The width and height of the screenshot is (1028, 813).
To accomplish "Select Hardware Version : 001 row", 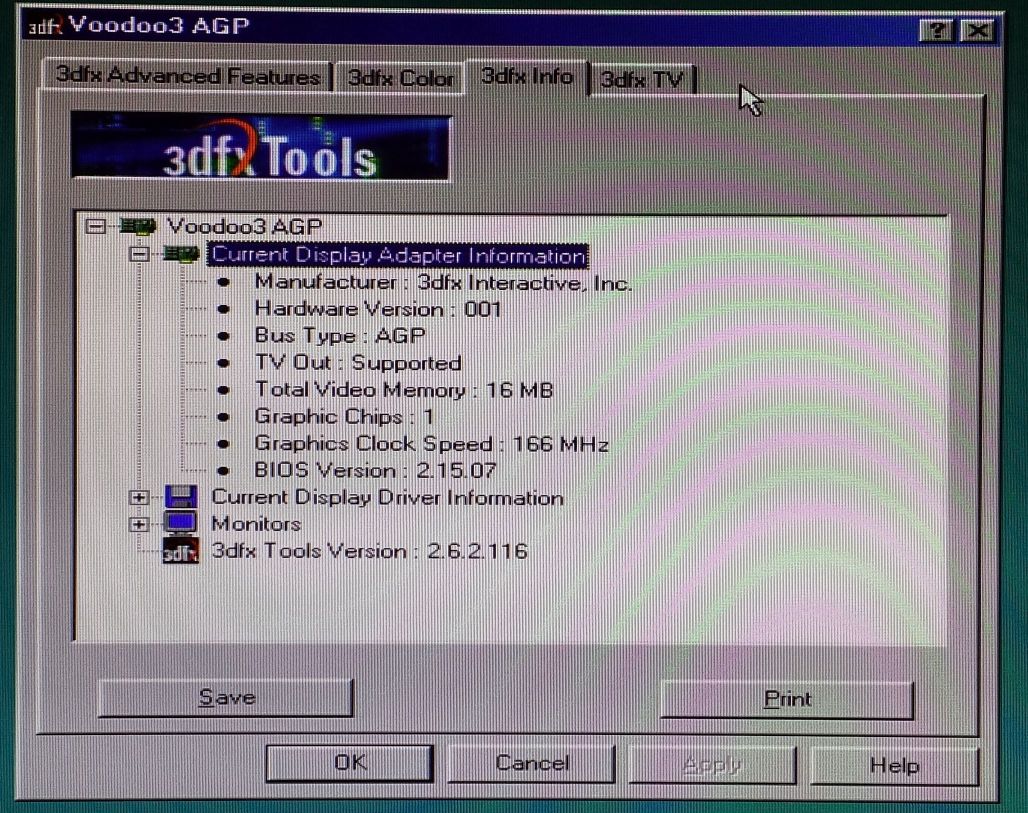I will point(378,309).
